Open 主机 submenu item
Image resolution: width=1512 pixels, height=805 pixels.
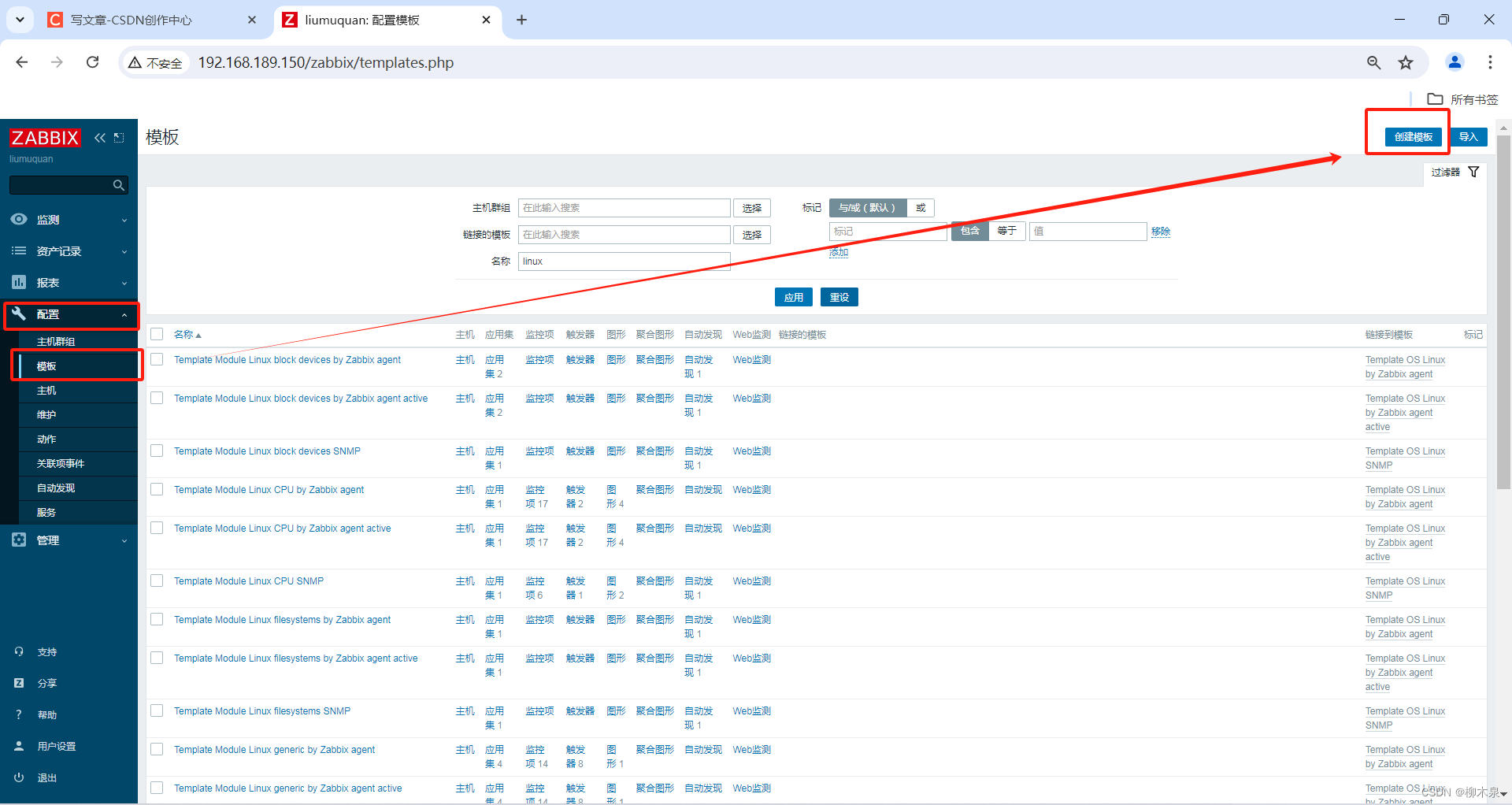click(x=46, y=391)
